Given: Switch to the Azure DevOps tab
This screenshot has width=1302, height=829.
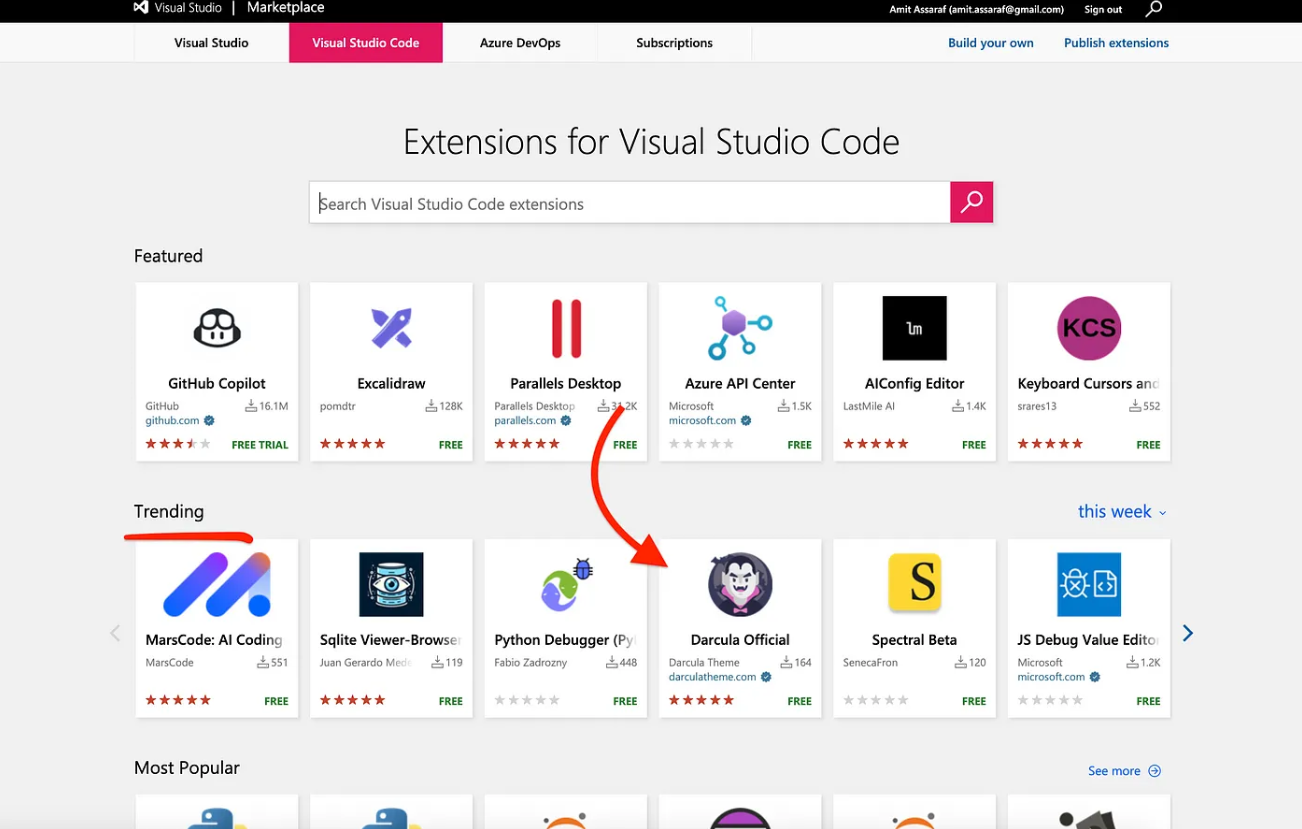Looking at the screenshot, I should pyautogui.click(x=520, y=43).
